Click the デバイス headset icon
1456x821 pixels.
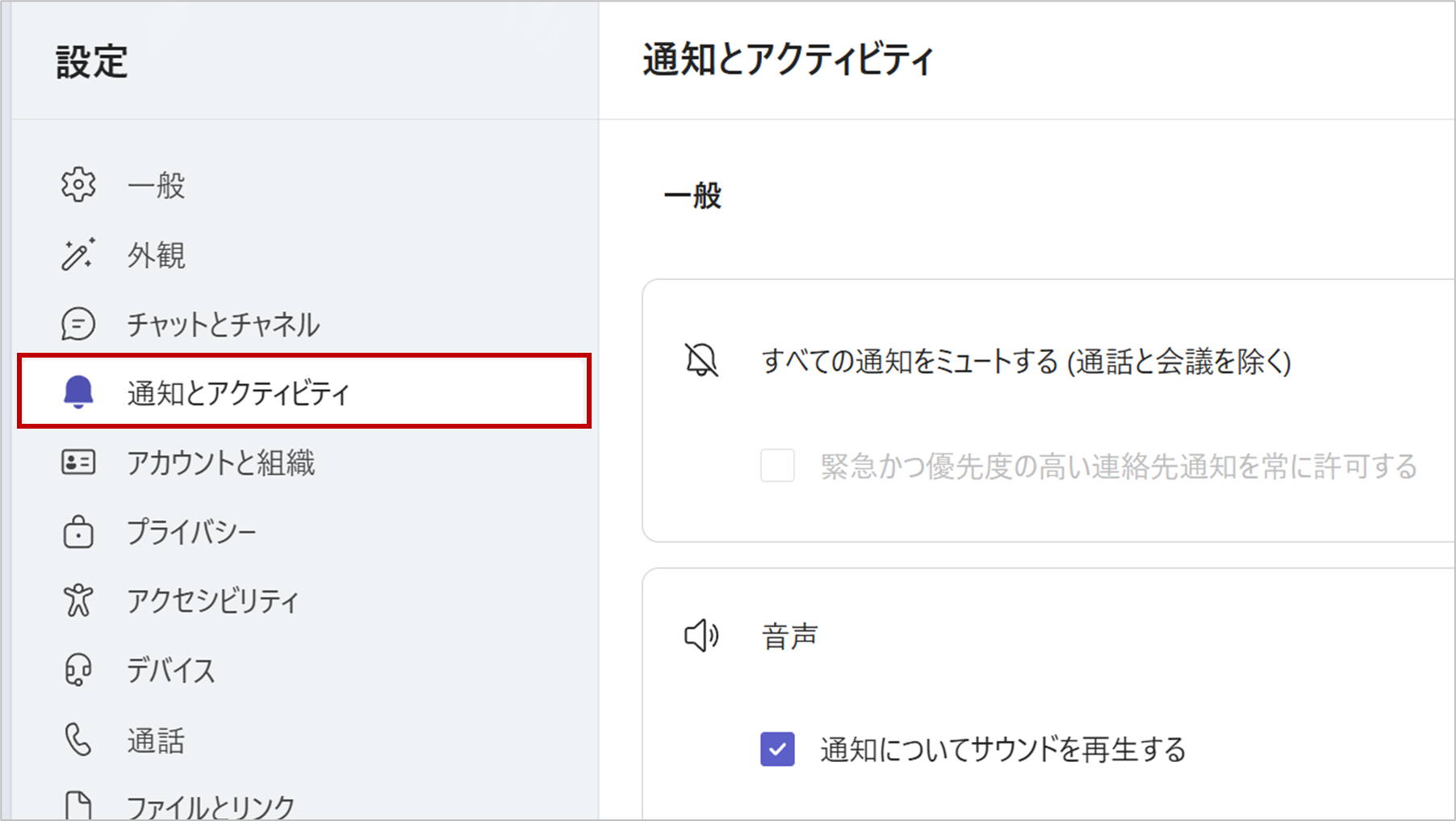[77, 669]
